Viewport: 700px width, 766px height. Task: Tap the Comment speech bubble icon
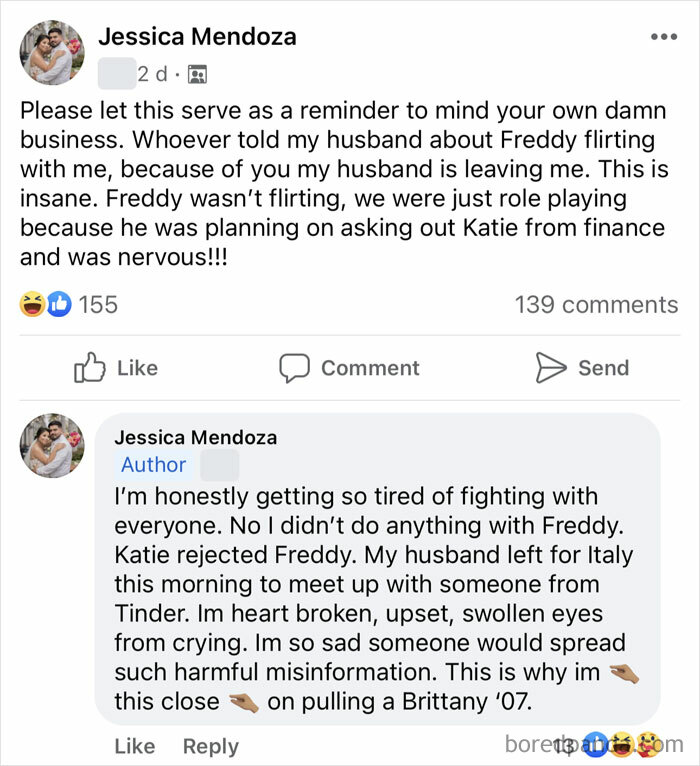tap(294, 368)
